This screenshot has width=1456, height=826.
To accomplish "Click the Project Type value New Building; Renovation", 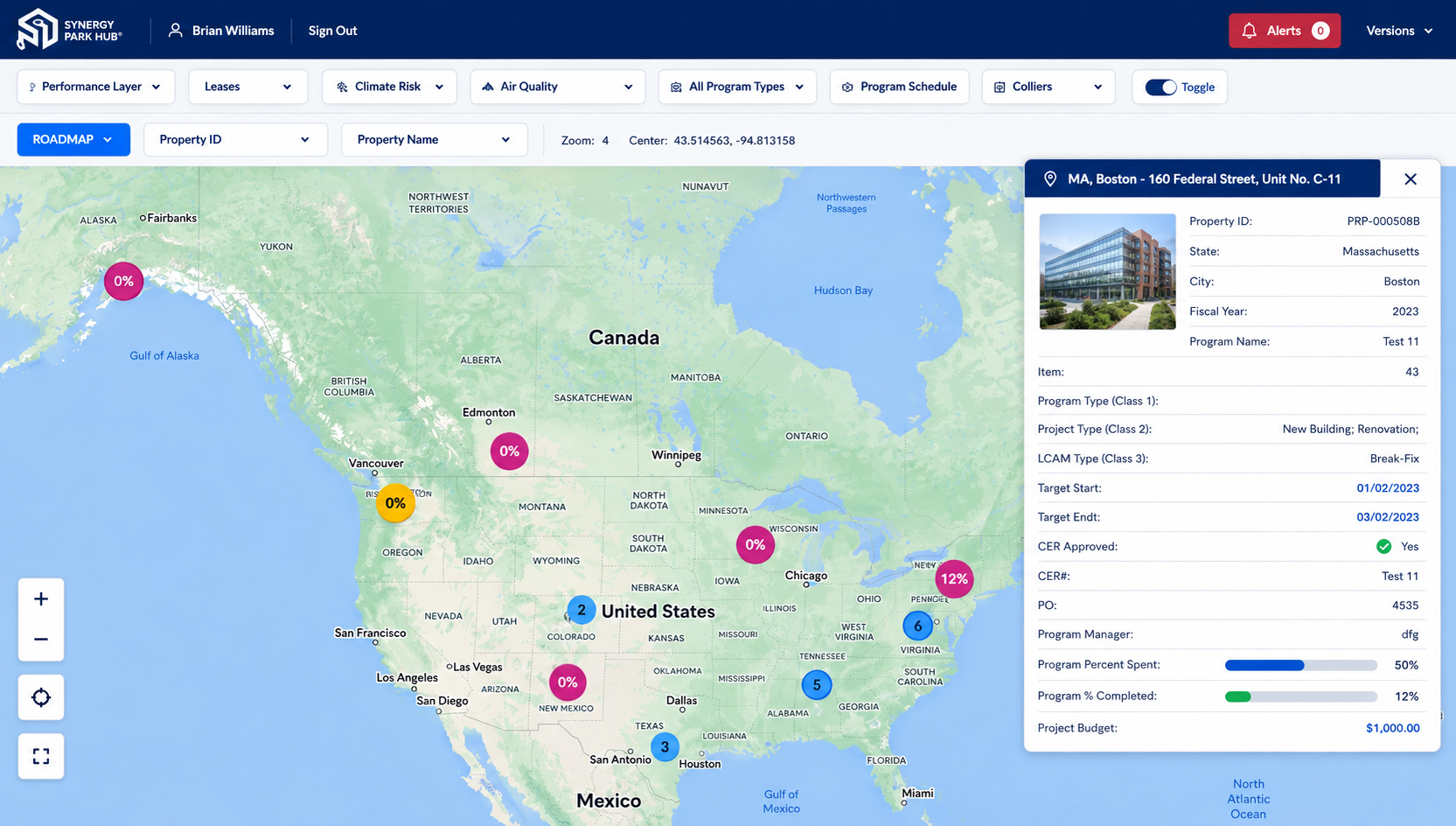I will coord(1350,430).
